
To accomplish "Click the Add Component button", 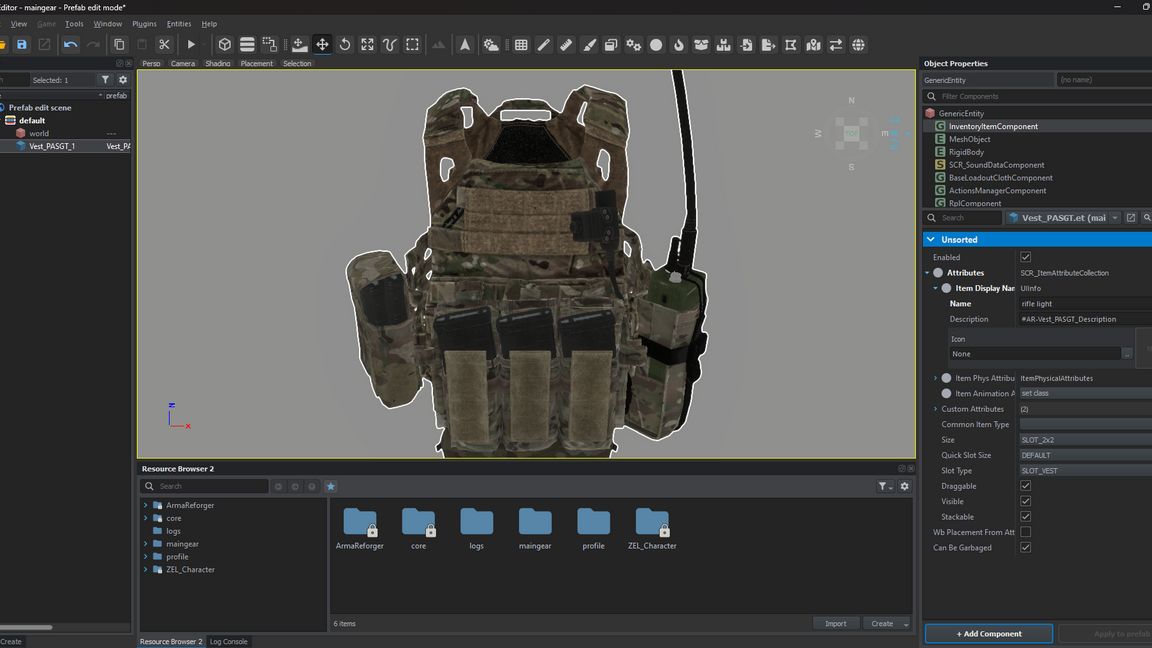I will (988, 634).
